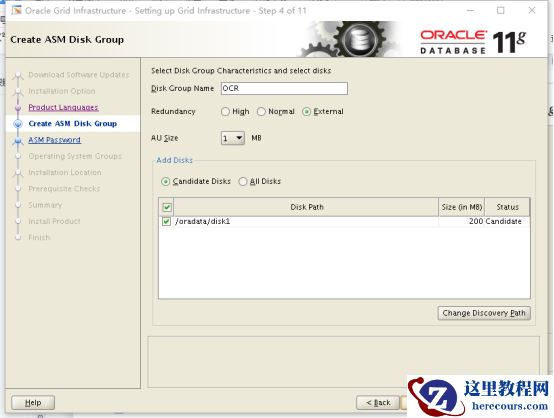Click Prerequisite Checks step
The width and height of the screenshot is (554, 418).
(x=64, y=189)
